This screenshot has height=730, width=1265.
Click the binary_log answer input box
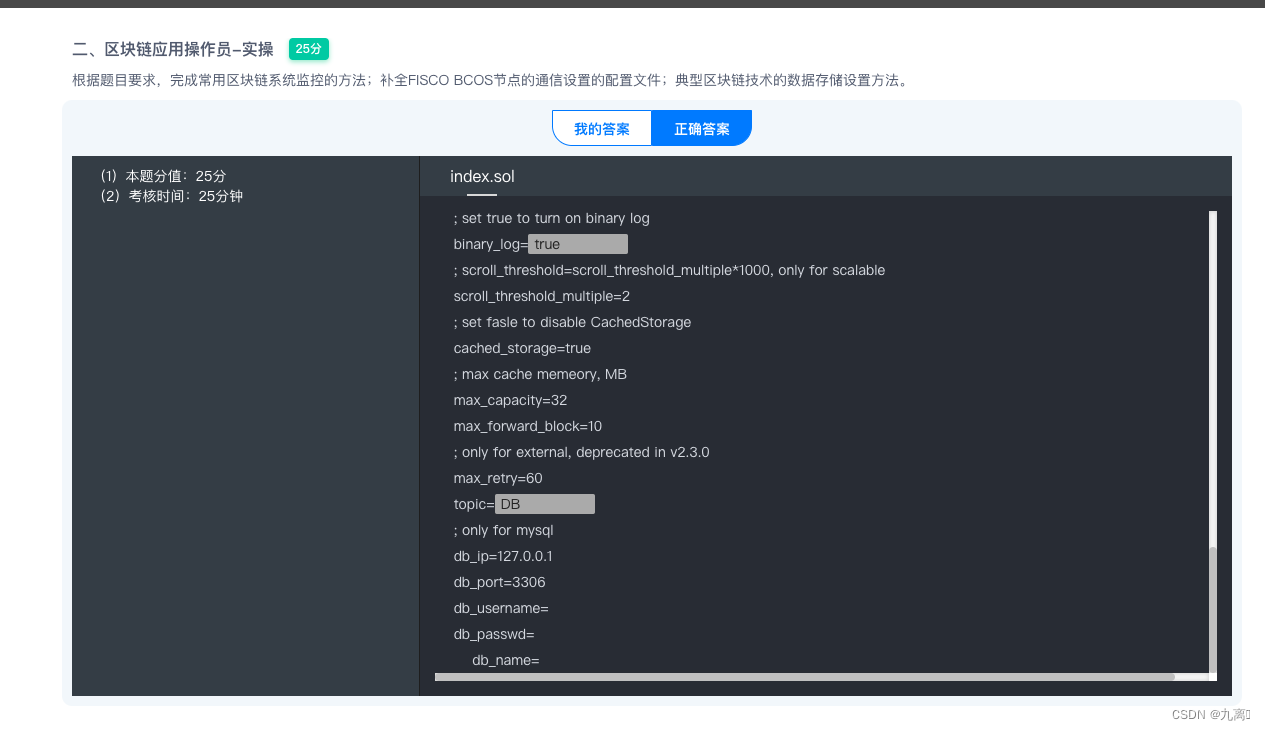[x=577, y=243]
